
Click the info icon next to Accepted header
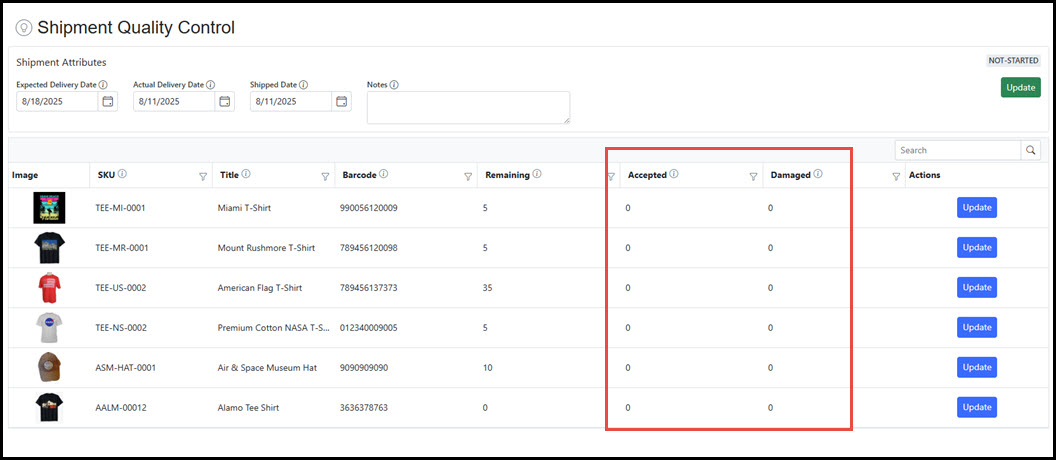pos(673,174)
